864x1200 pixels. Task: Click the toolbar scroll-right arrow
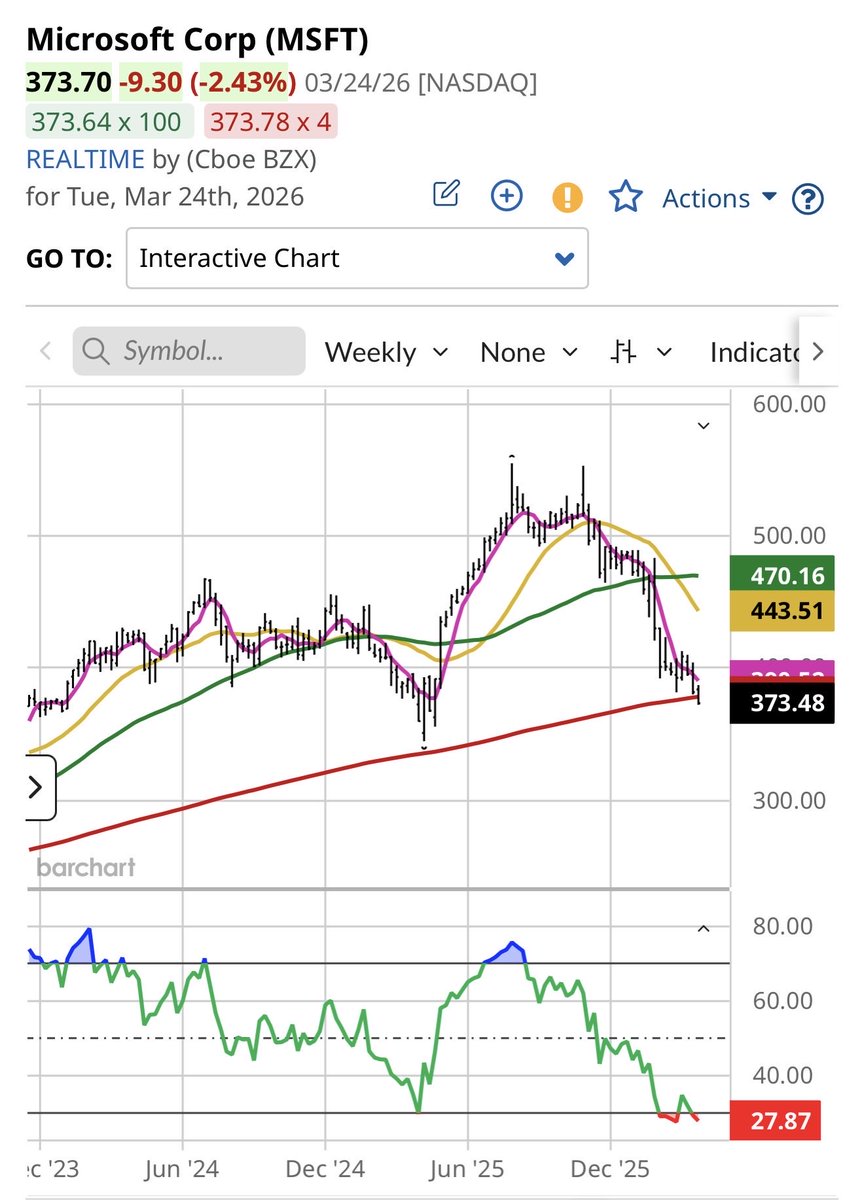[x=818, y=351]
